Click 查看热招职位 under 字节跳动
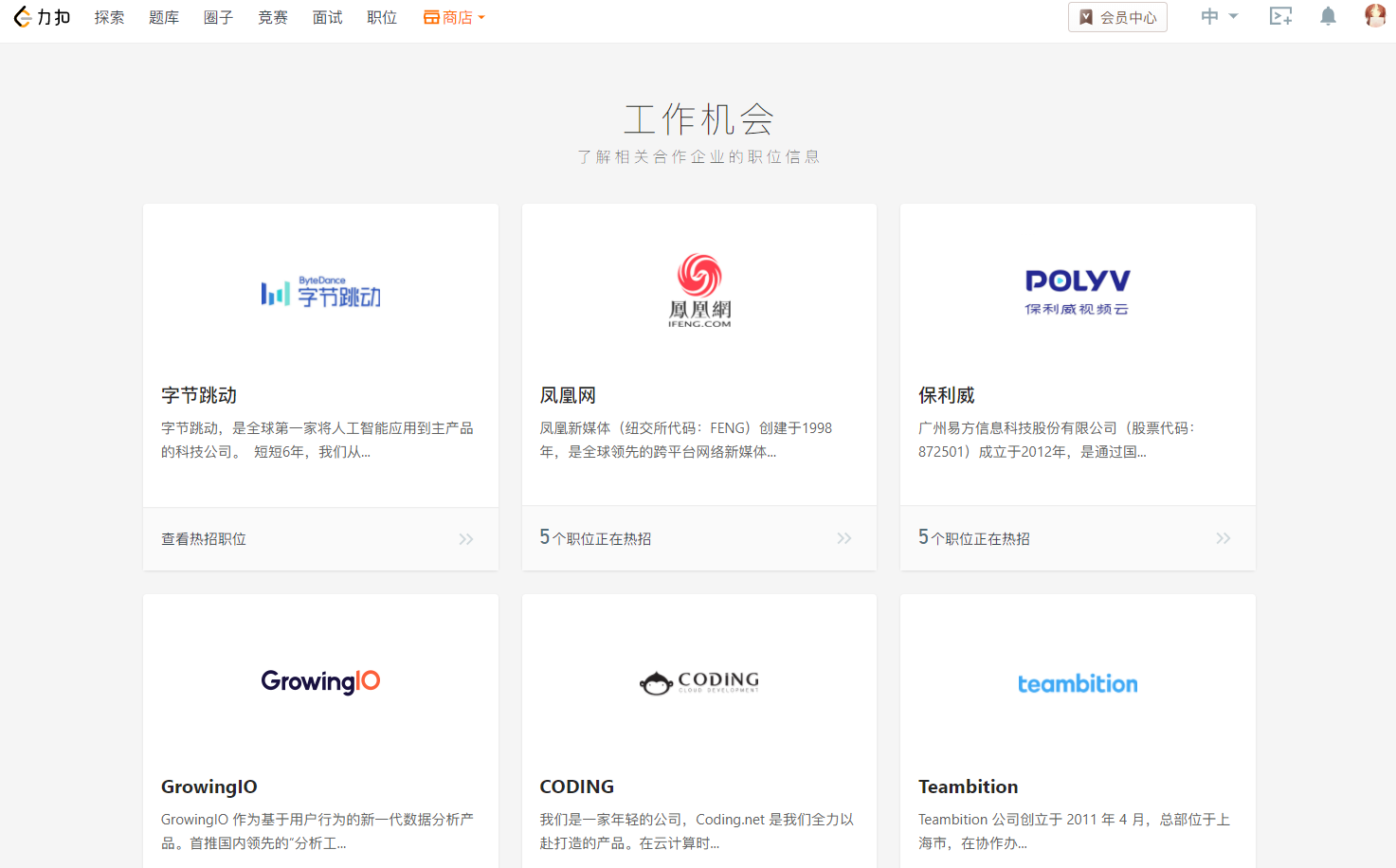The width and height of the screenshot is (1396, 868). coord(203,537)
